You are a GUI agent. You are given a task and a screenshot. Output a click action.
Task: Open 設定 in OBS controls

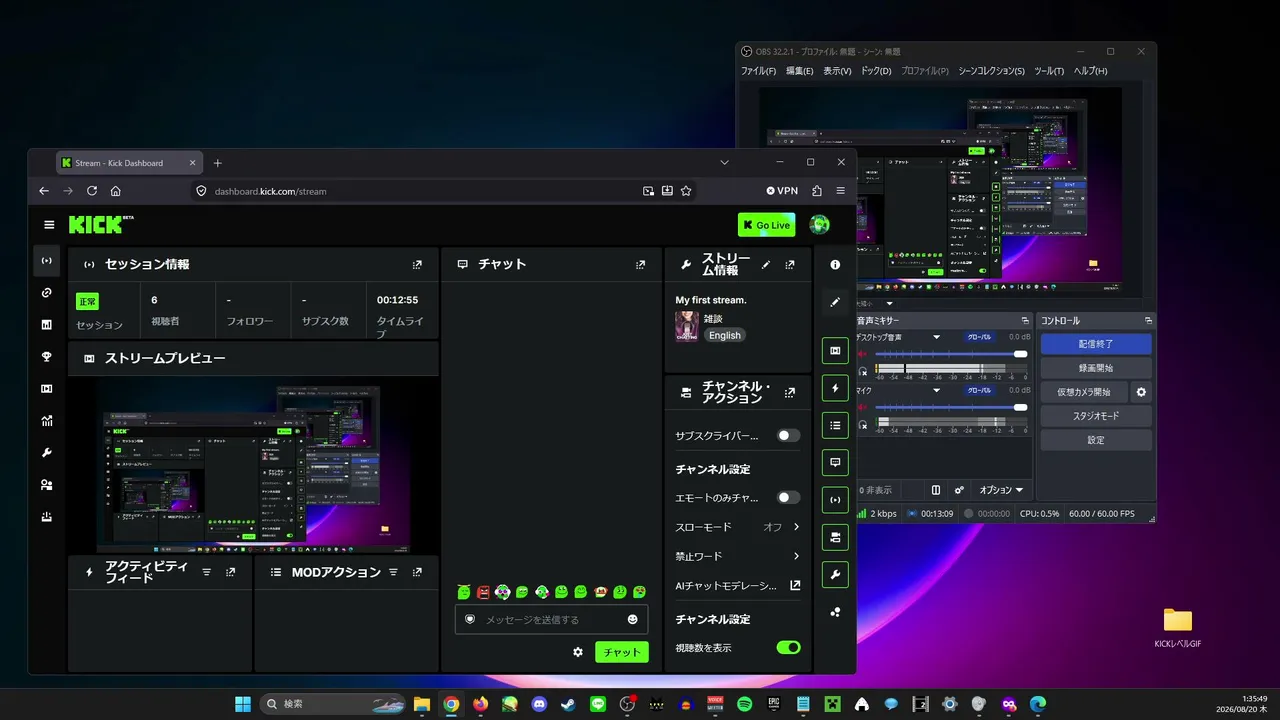[x=1096, y=440]
